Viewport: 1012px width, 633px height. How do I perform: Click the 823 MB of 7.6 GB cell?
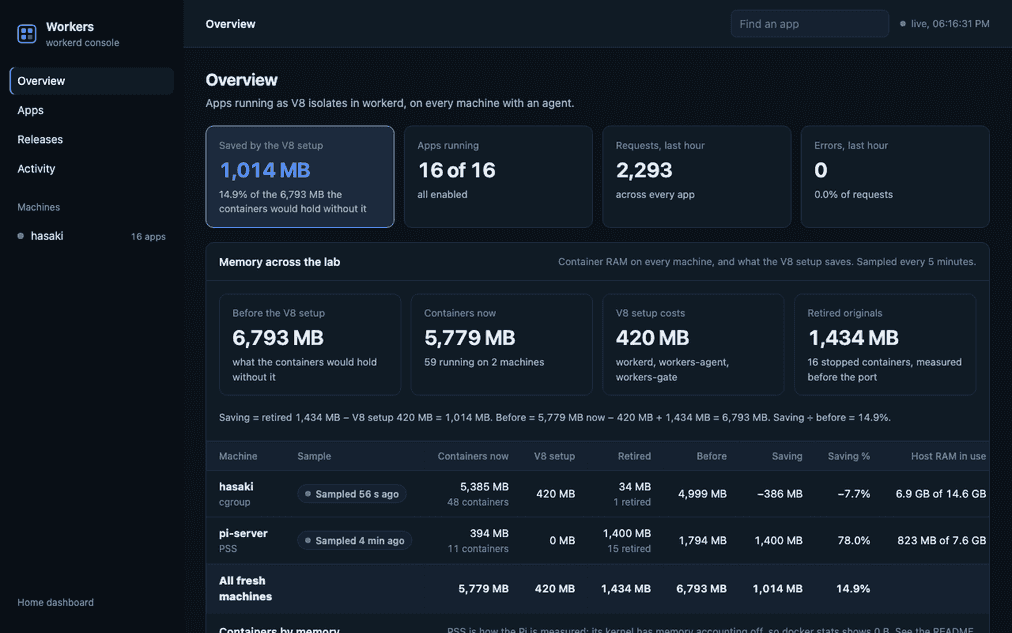click(942, 541)
